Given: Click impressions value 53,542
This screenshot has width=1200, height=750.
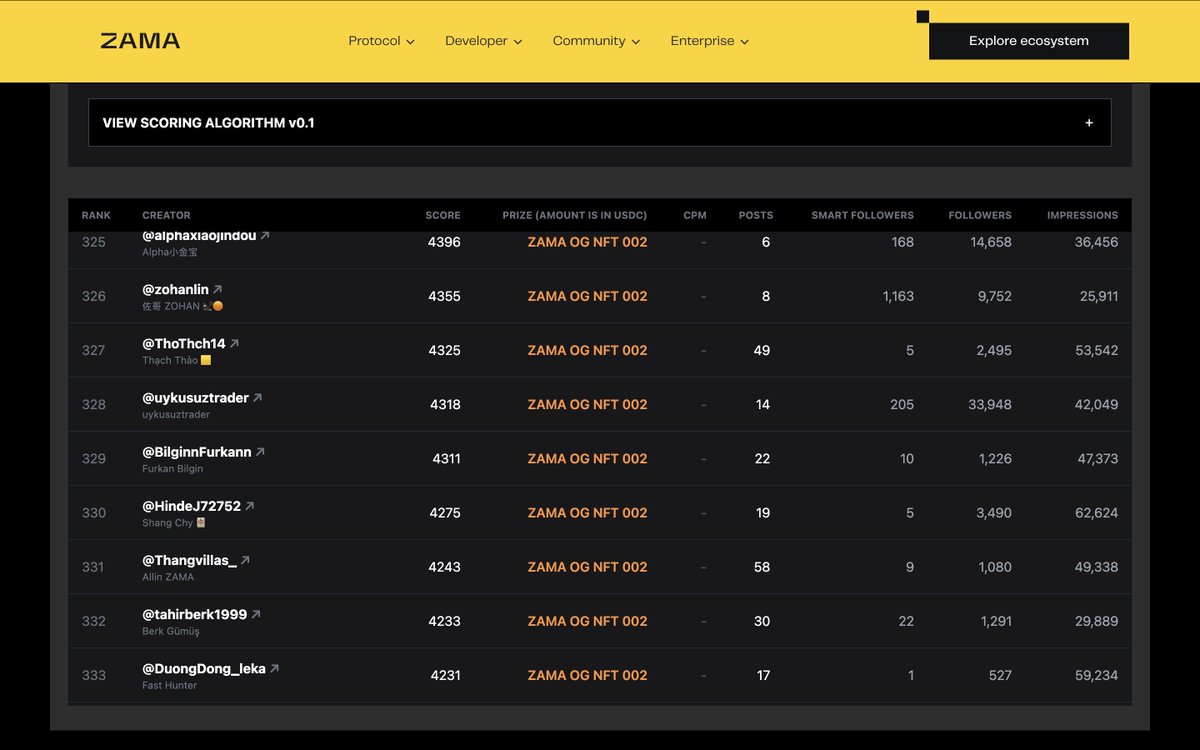Looking at the screenshot, I should coord(1098,350).
